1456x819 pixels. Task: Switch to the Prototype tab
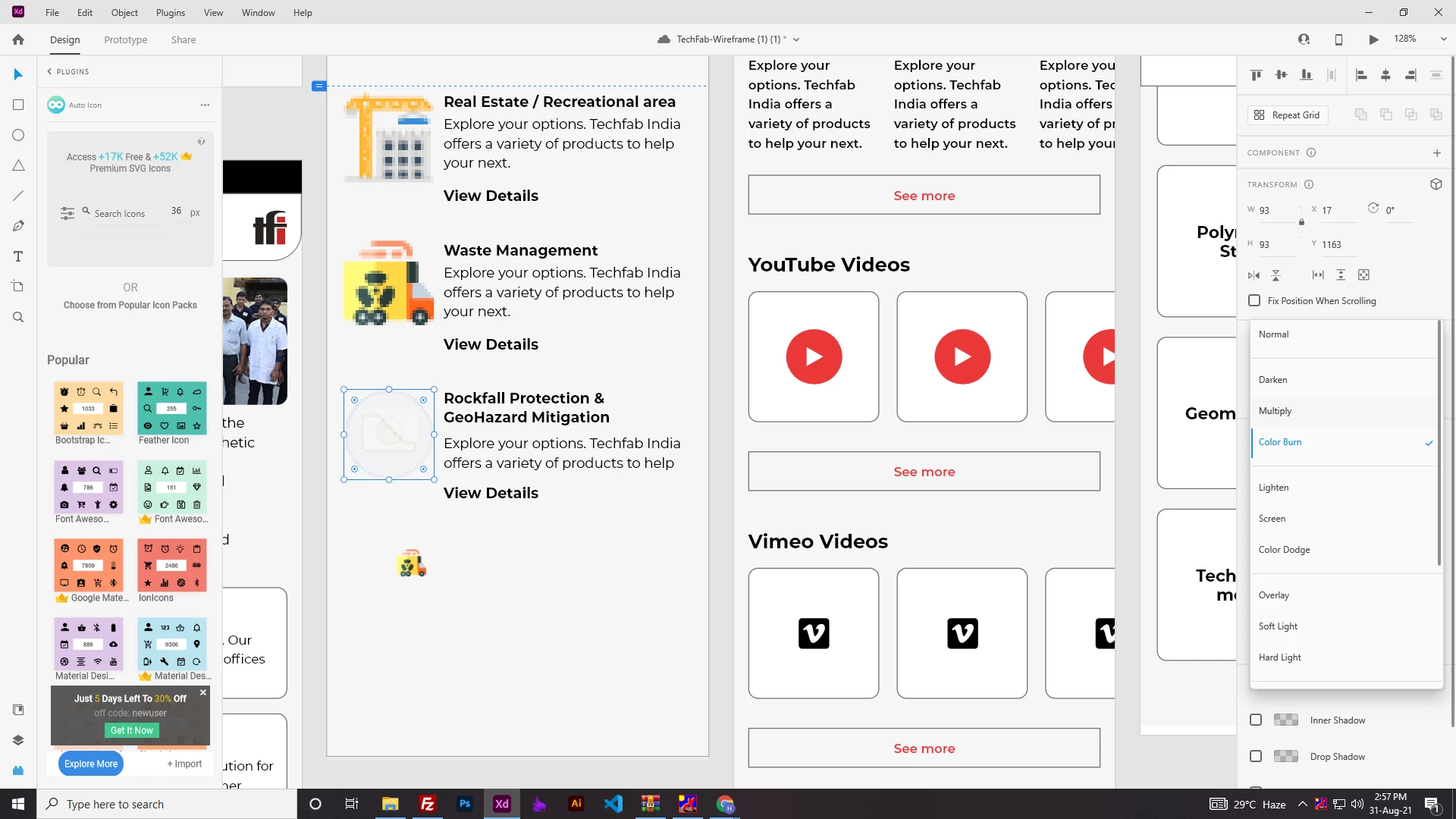(x=126, y=39)
